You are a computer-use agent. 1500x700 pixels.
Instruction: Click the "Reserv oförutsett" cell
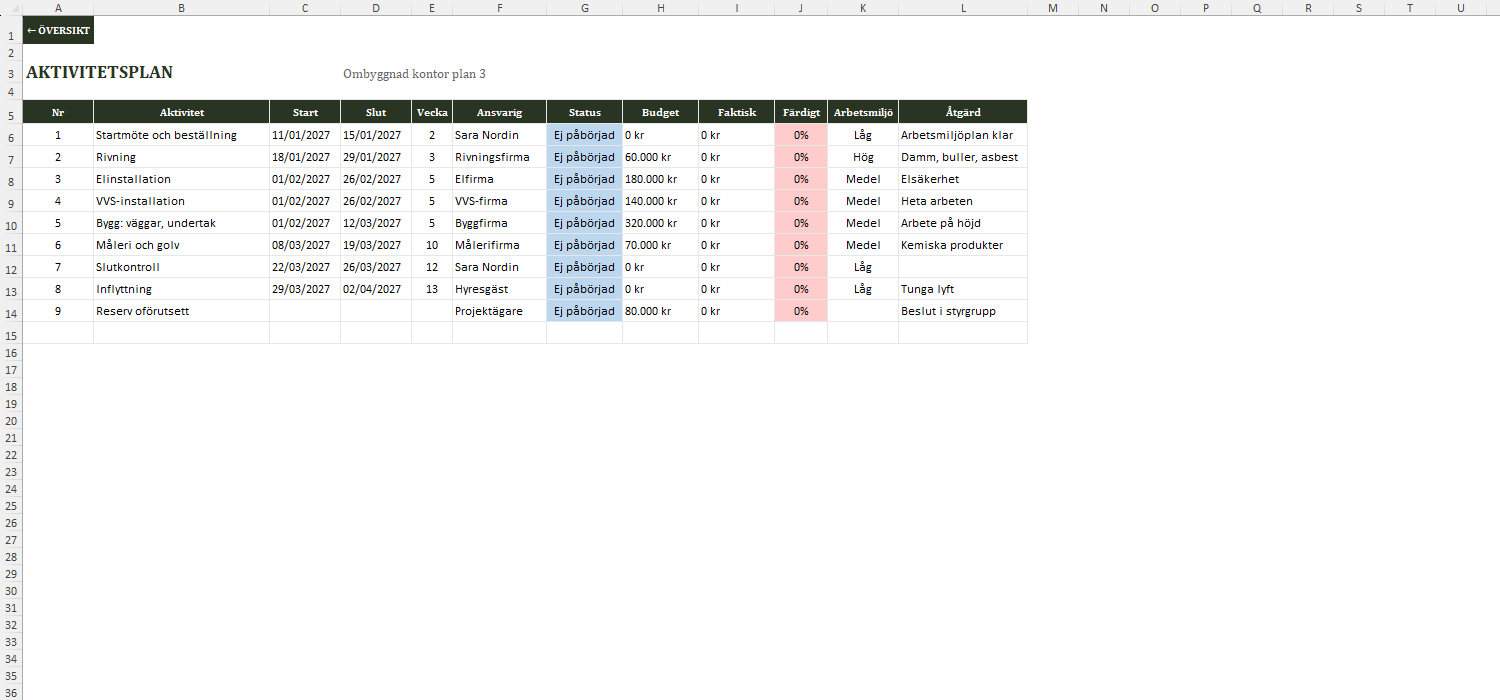click(182, 311)
